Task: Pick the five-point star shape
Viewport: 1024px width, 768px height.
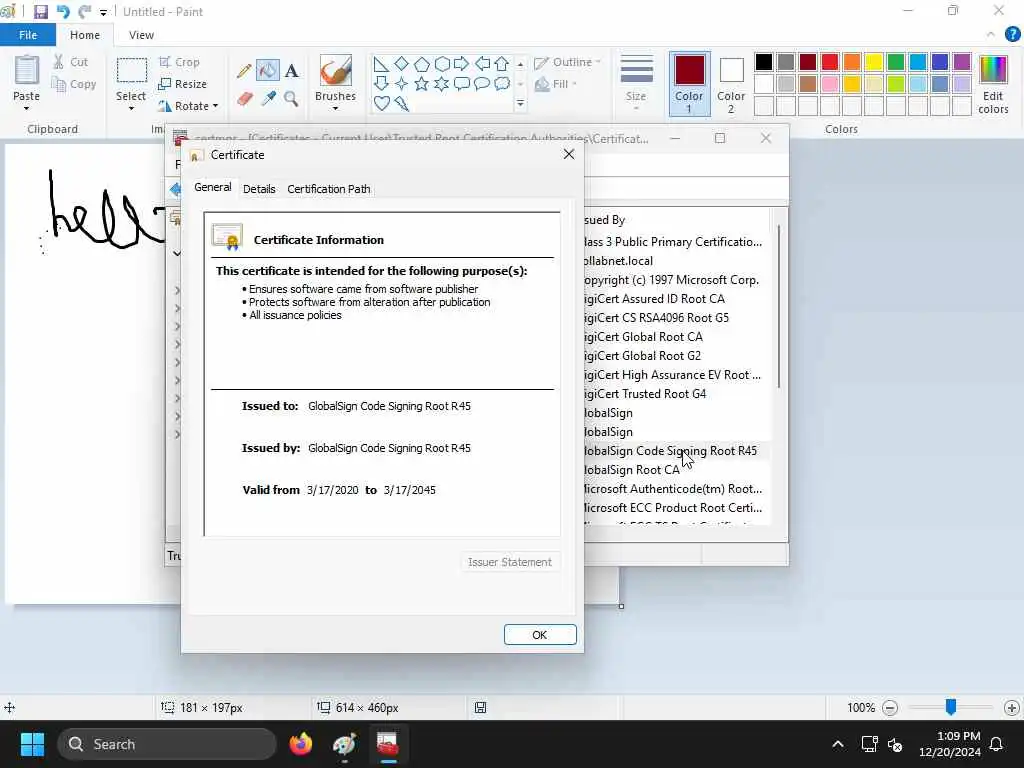Action: pos(422,84)
